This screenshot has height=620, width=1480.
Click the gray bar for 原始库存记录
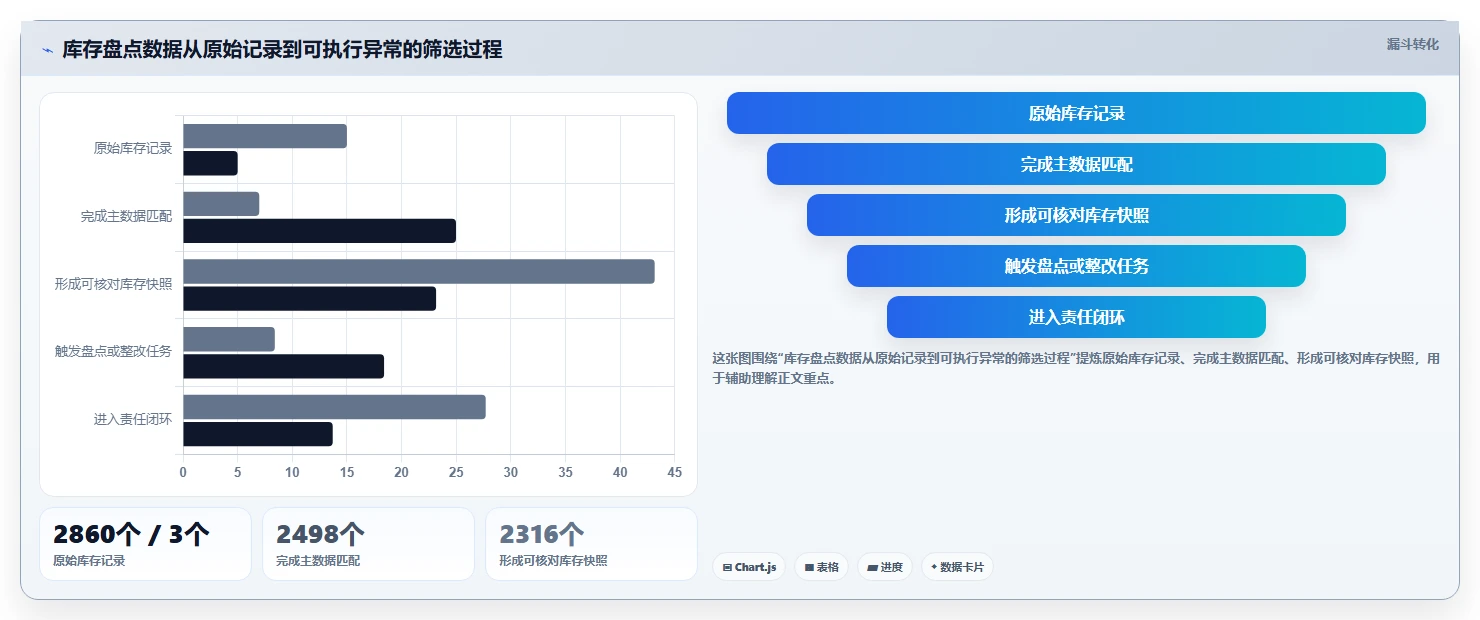click(x=265, y=136)
